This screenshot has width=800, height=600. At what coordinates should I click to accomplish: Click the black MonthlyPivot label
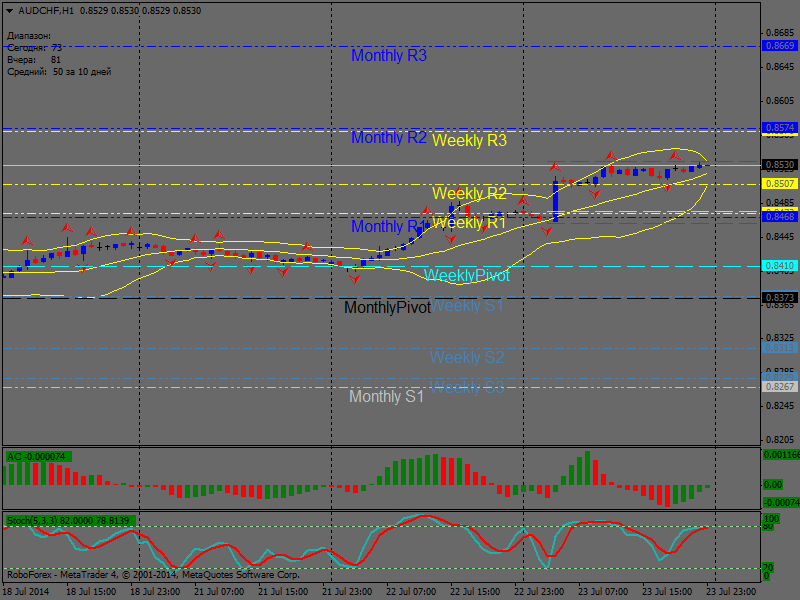(x=387, y=308)
